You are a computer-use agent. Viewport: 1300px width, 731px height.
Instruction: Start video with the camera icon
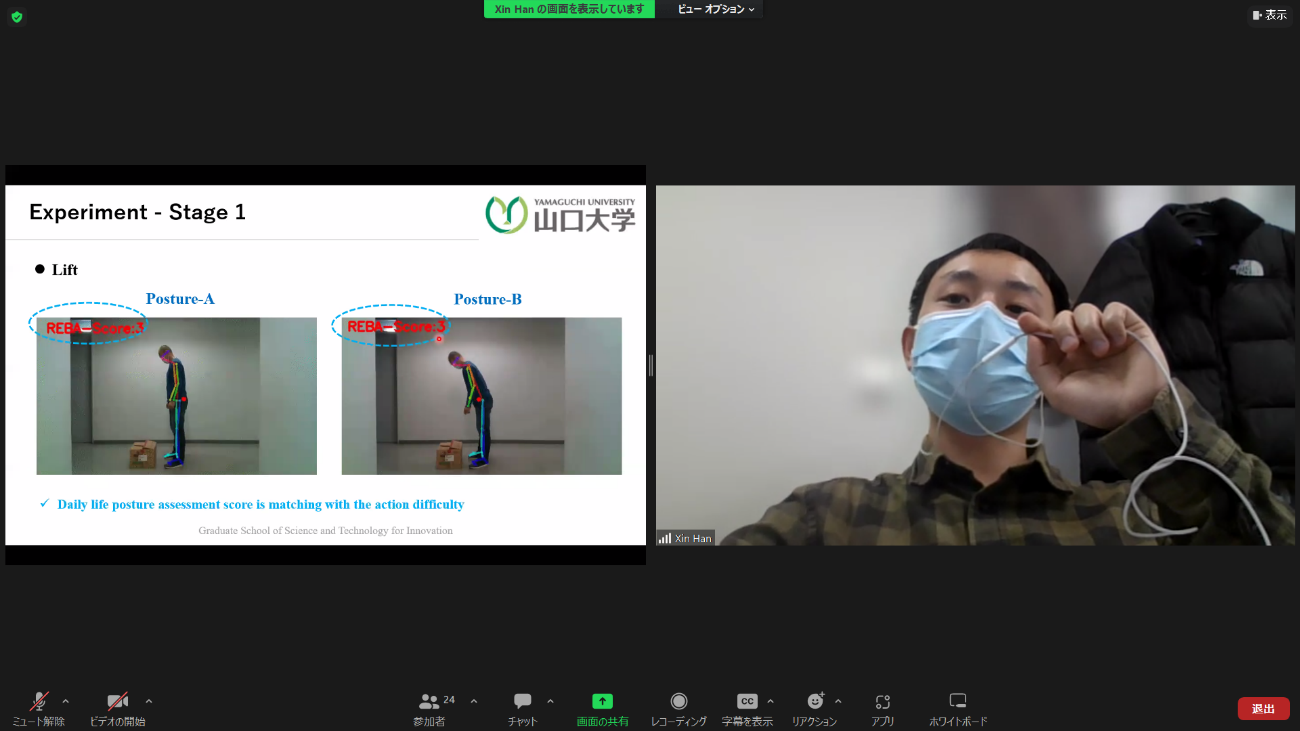click(x=118, y=702)
